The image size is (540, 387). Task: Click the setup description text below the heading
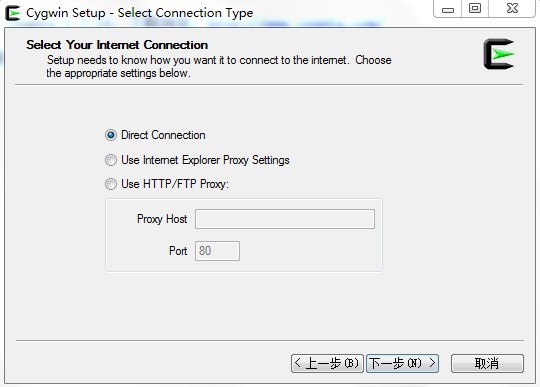[x=219, y=66]
